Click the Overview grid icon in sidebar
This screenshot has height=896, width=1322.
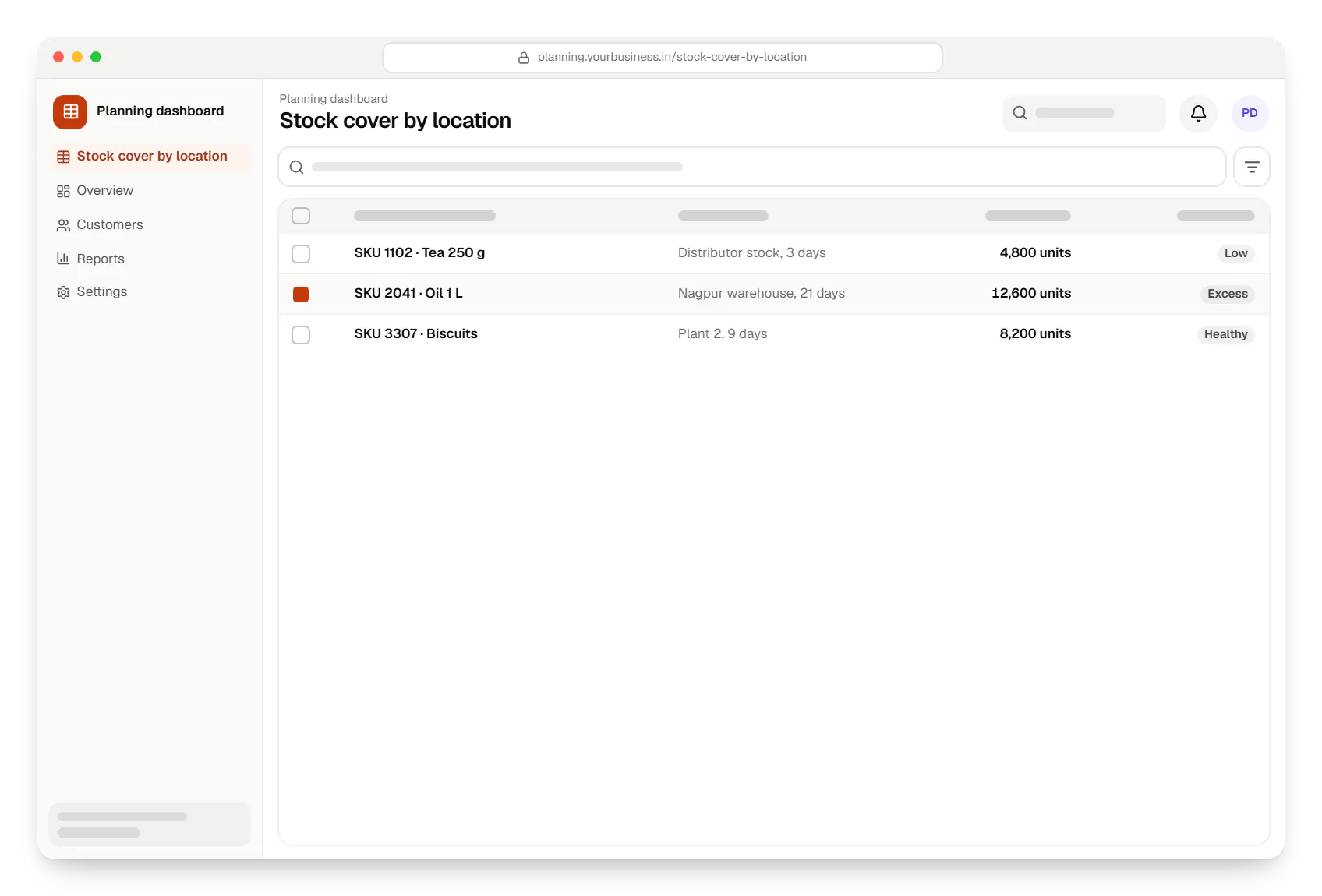pos(63,191)
